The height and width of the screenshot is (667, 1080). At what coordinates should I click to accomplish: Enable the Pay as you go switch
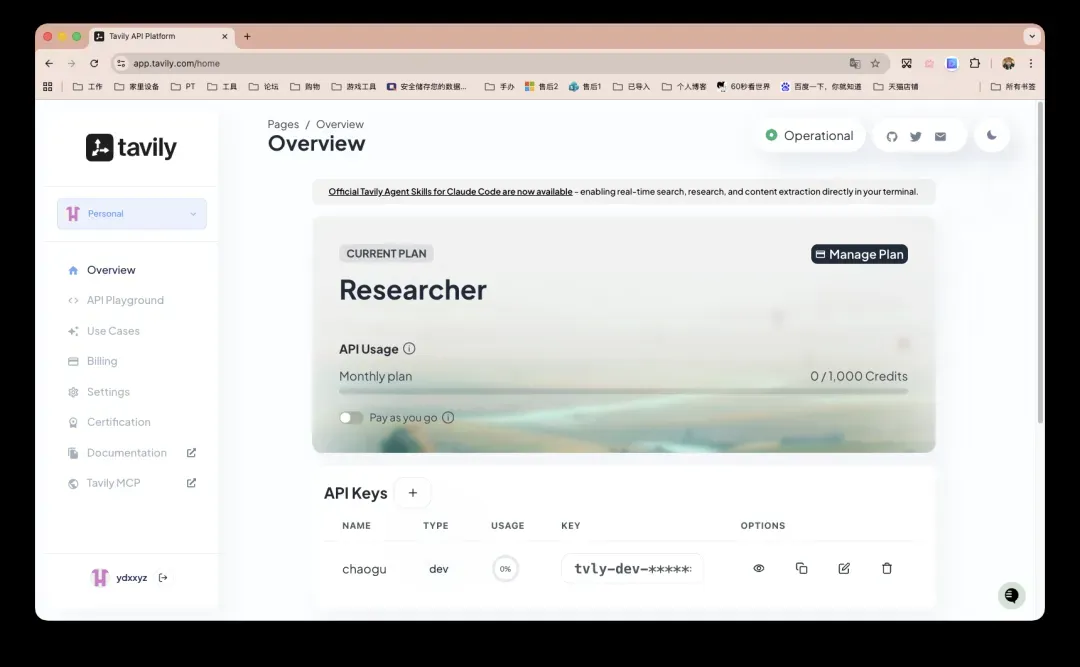click(x=351, y=418)
